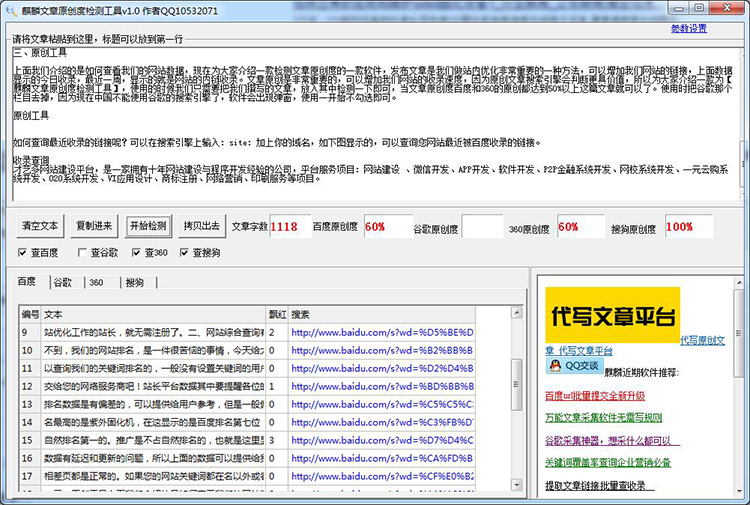This screenshot has width=750, height=505.
Task: Open 提取文章链接批量查收录 link
Action: (600, 485)
